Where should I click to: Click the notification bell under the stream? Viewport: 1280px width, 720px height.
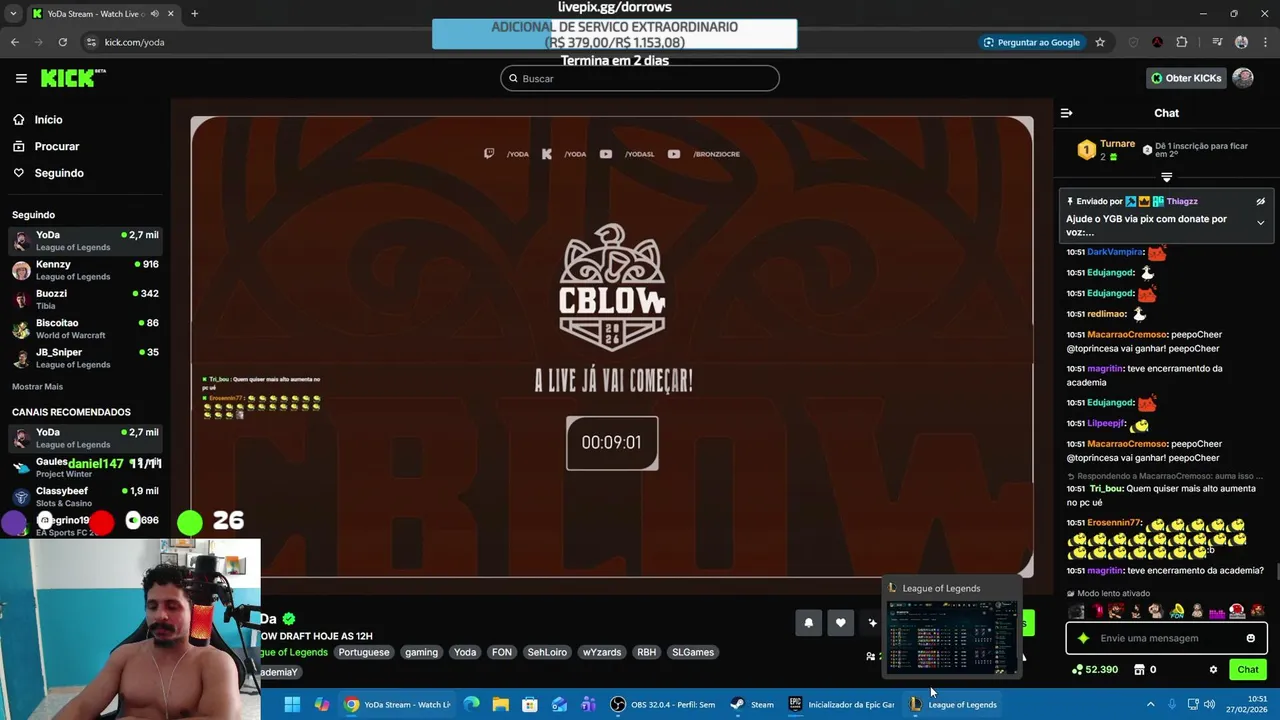[x=809, y=623]
